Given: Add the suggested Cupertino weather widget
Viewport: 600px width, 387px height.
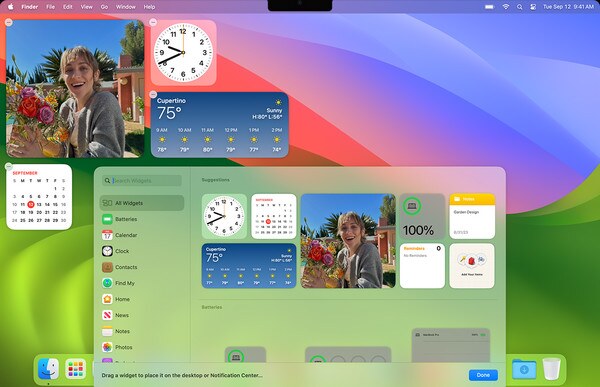Looking at the screenshot, I should [x=249, y=266].
